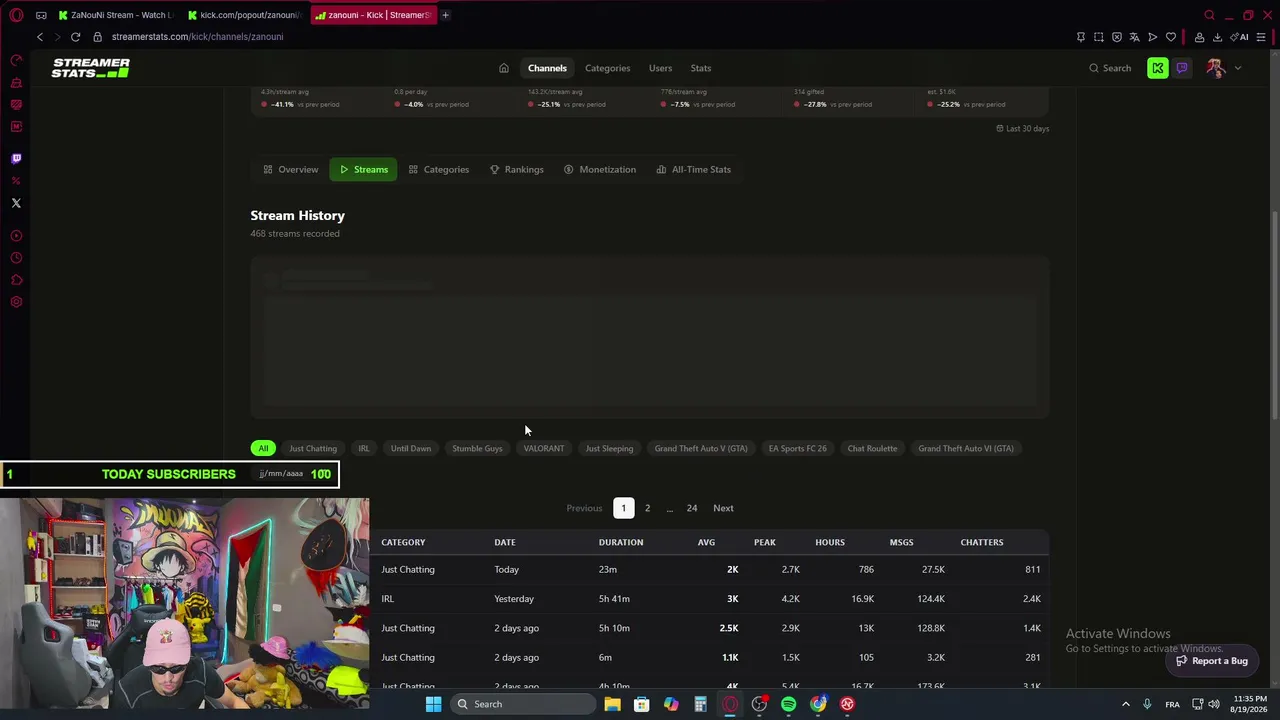
Task: Open the browser AI assistant
Action: coord(1239,37)
